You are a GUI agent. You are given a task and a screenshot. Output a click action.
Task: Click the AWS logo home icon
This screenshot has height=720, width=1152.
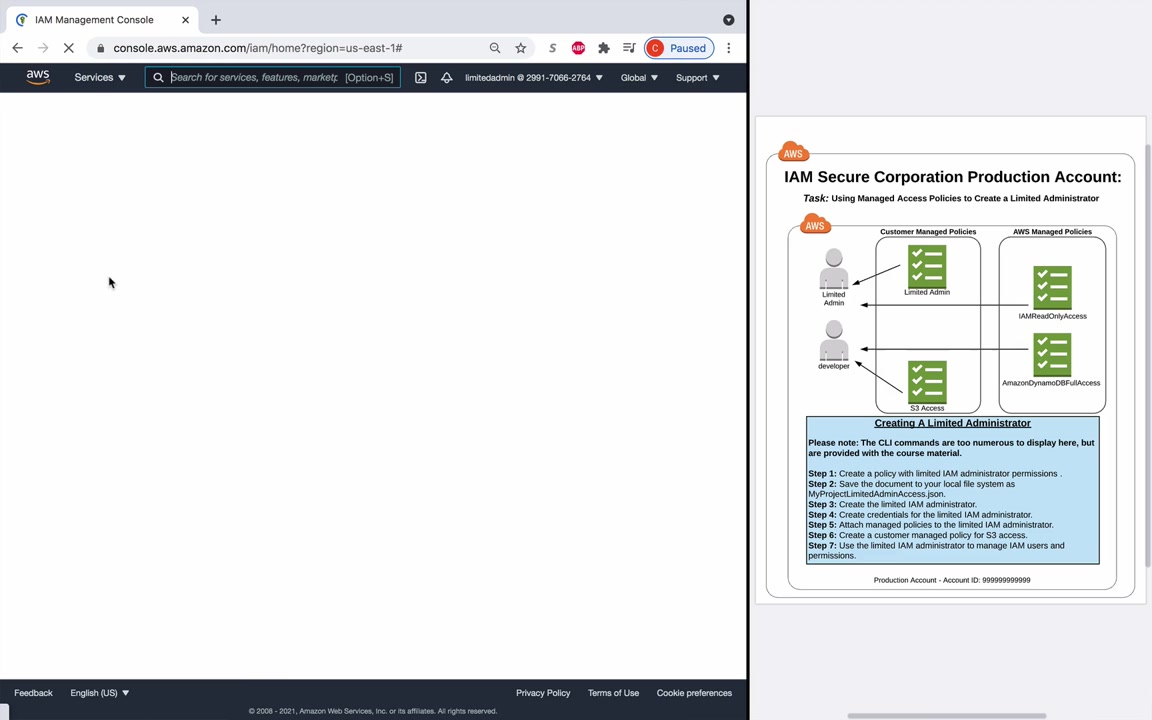[x=37, y=77]
